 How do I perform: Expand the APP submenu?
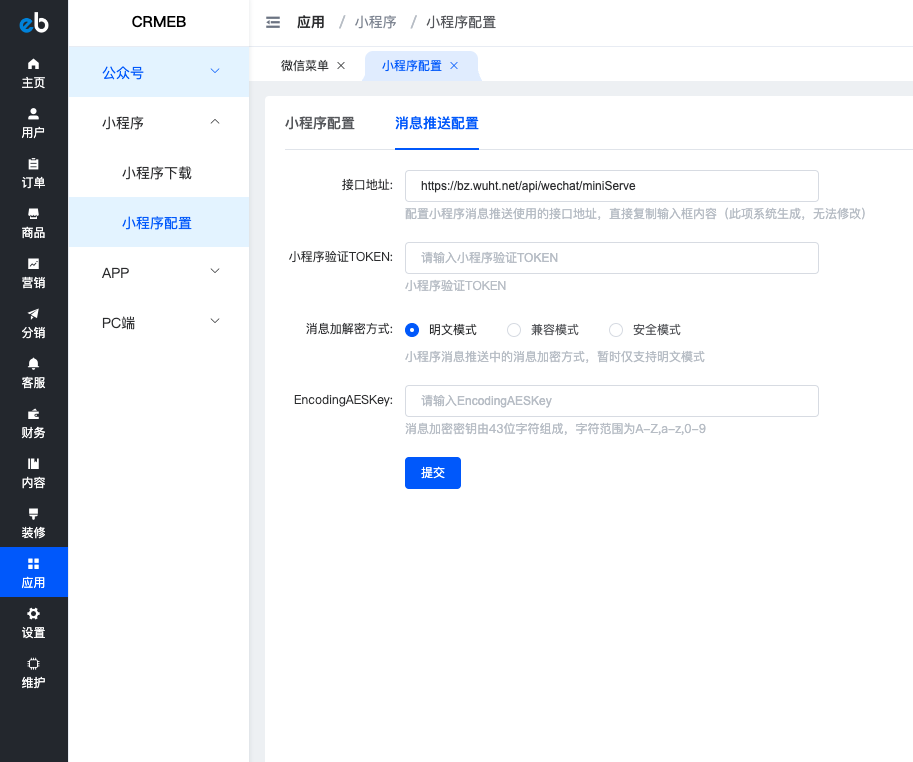coord(158,272)
